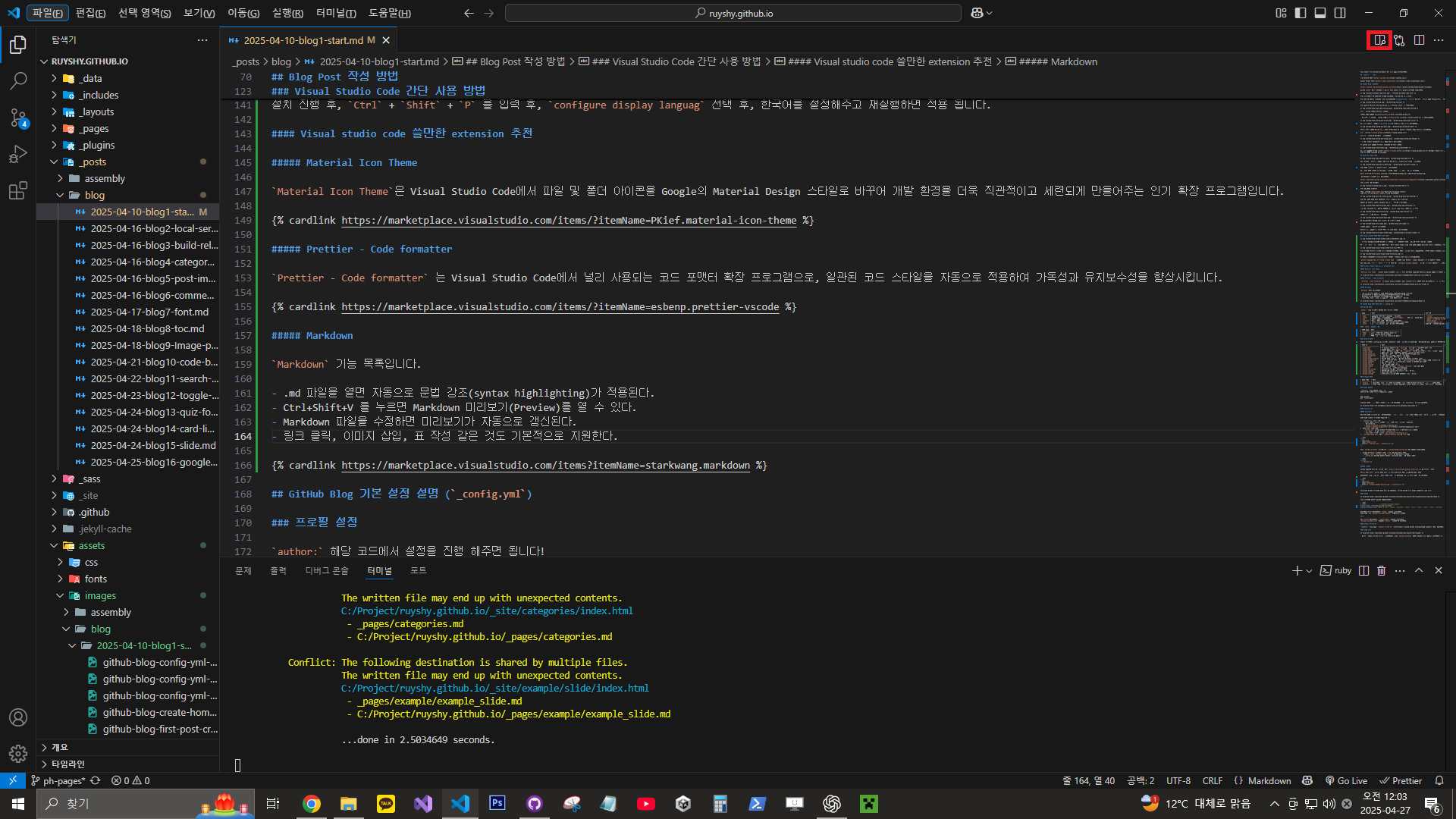Start Go Live server from status bar
Image resolution: width=1456 pixels, height=819 pixels.
1346,780
